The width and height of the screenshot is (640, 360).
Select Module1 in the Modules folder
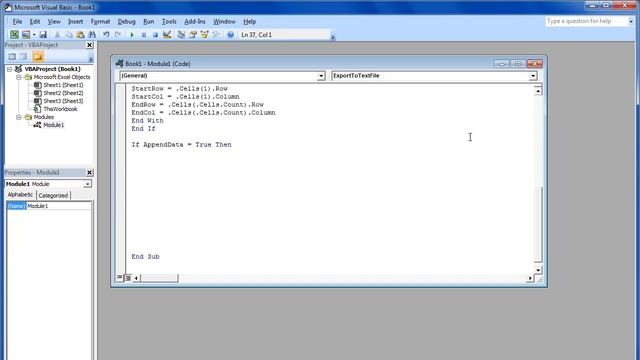(x=53, y=125)
